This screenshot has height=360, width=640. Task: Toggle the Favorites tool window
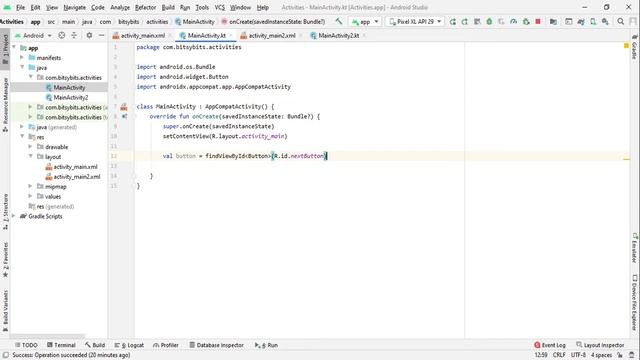pos(5,260)
